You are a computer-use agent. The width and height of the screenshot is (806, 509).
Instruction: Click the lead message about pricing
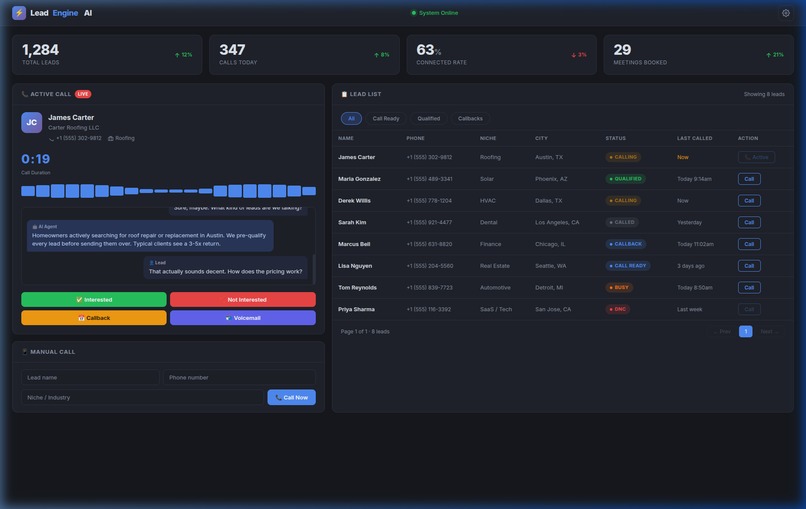pyautogui.click(x=225, y=268)
